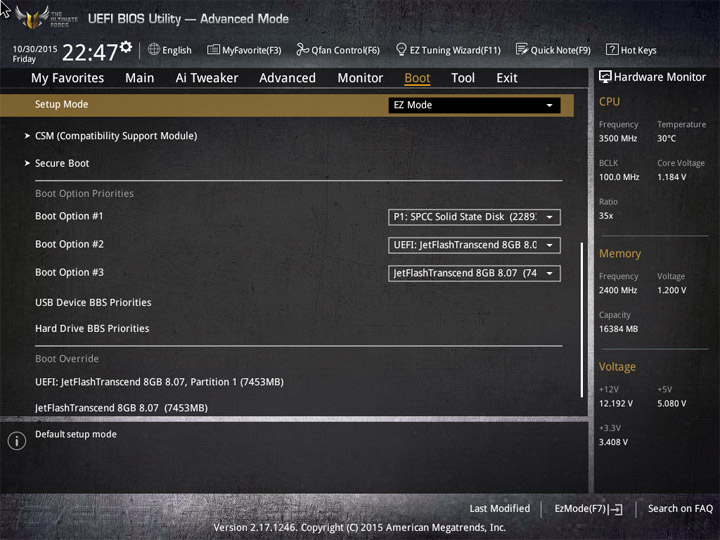Open the Boot Option #2 dropdown
Viewport: 720px width, 540px height.
474,245
